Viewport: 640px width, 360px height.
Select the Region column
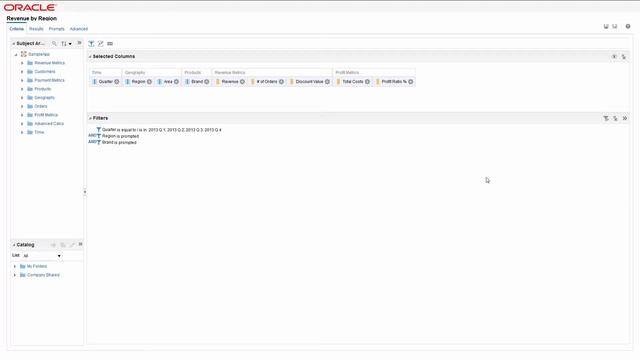138,82
